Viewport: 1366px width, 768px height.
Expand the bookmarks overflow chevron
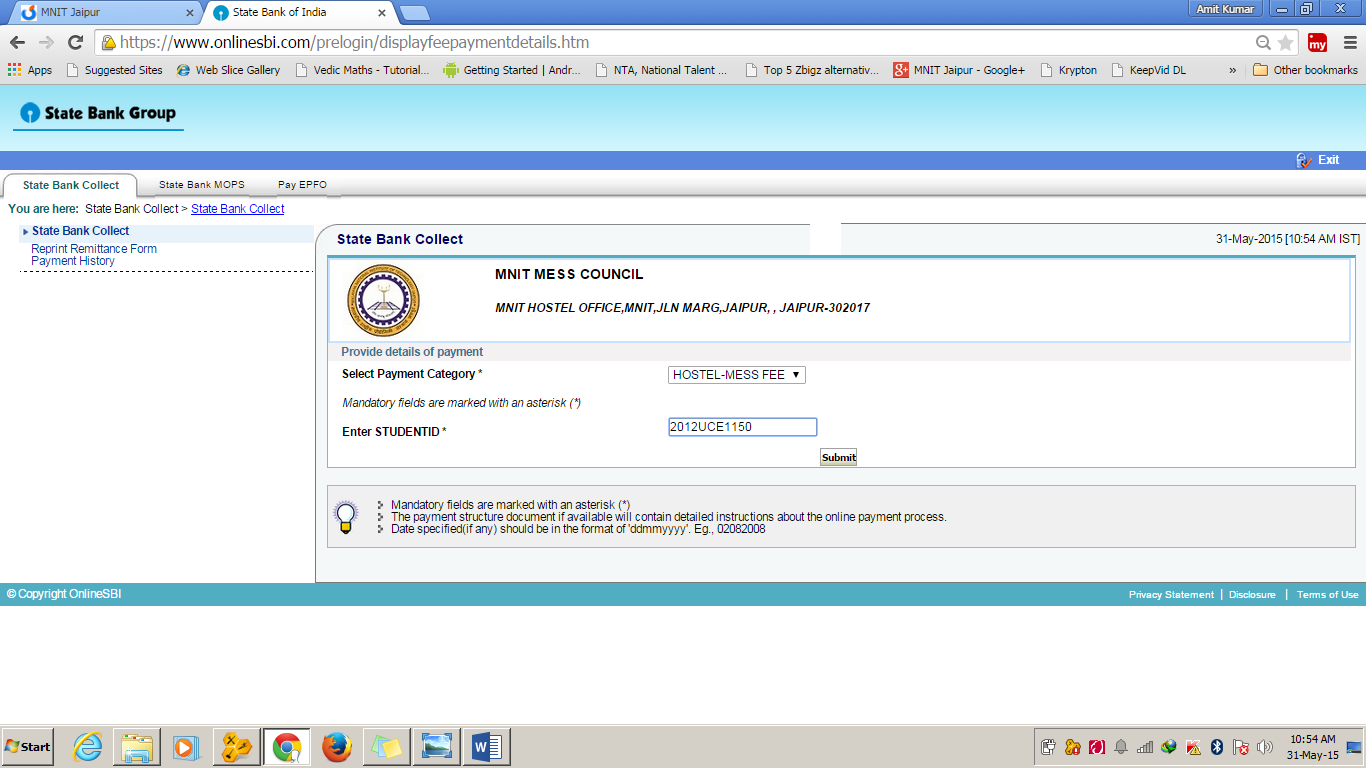point(1233,70)
